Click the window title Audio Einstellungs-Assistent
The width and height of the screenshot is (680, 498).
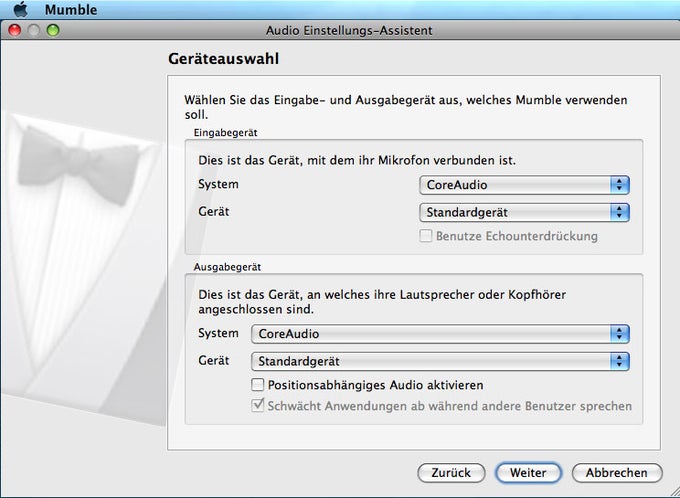[x=349, y=31]
